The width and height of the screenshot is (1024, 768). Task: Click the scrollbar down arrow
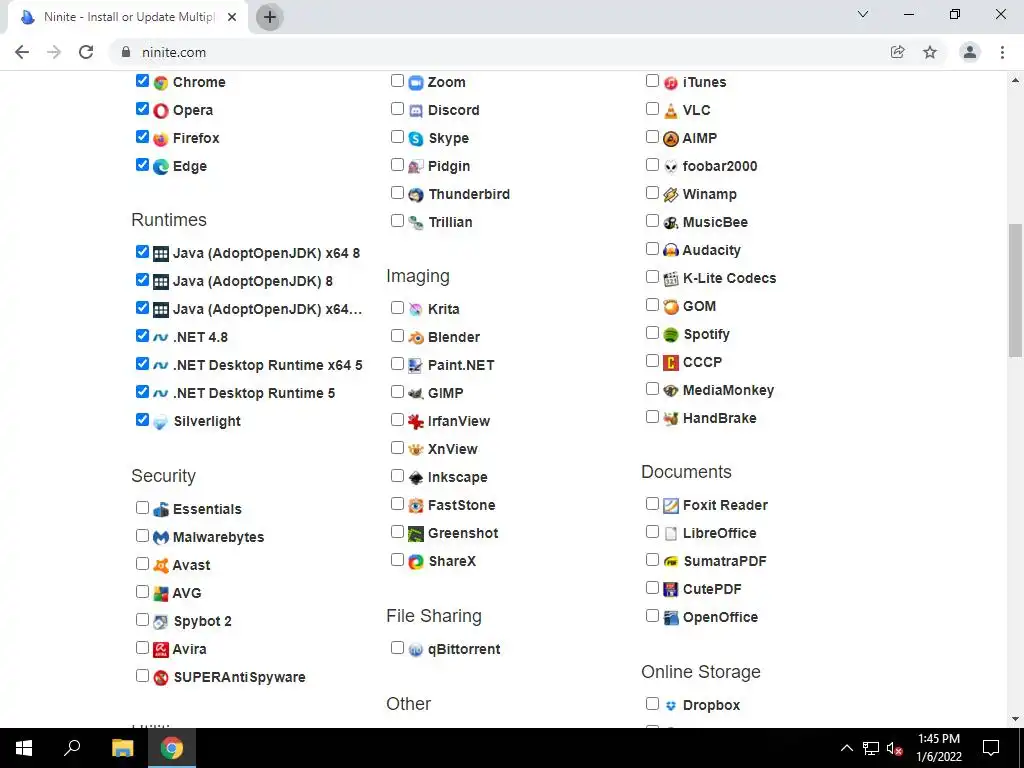pos(1015,719)
